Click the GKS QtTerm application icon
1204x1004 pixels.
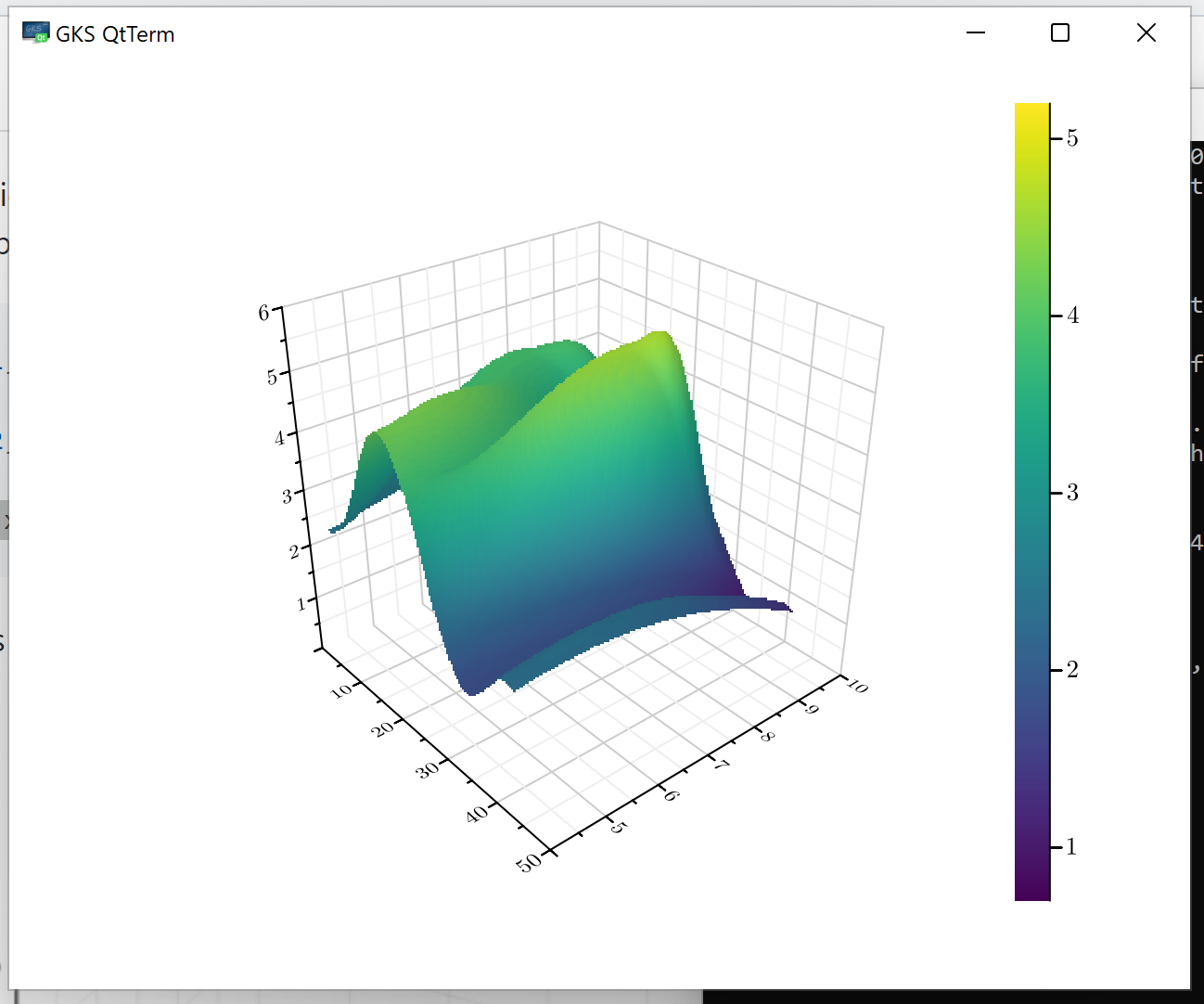pos(35,33)
